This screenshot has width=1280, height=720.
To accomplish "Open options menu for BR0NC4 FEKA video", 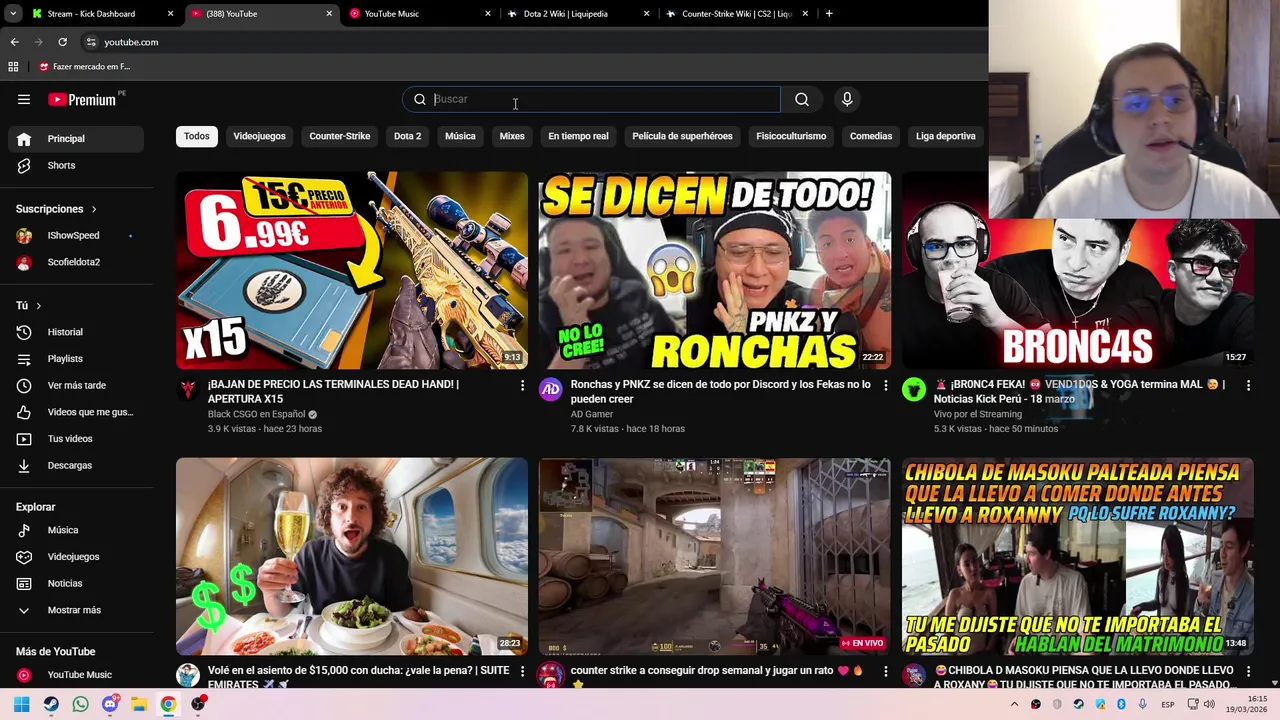I will (x=1248, y=385).
